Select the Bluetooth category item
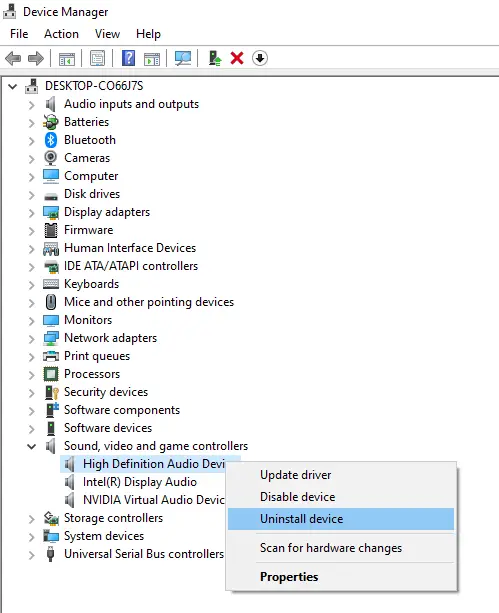The height and width of the screenshot is (613, 499). point(90,140)
